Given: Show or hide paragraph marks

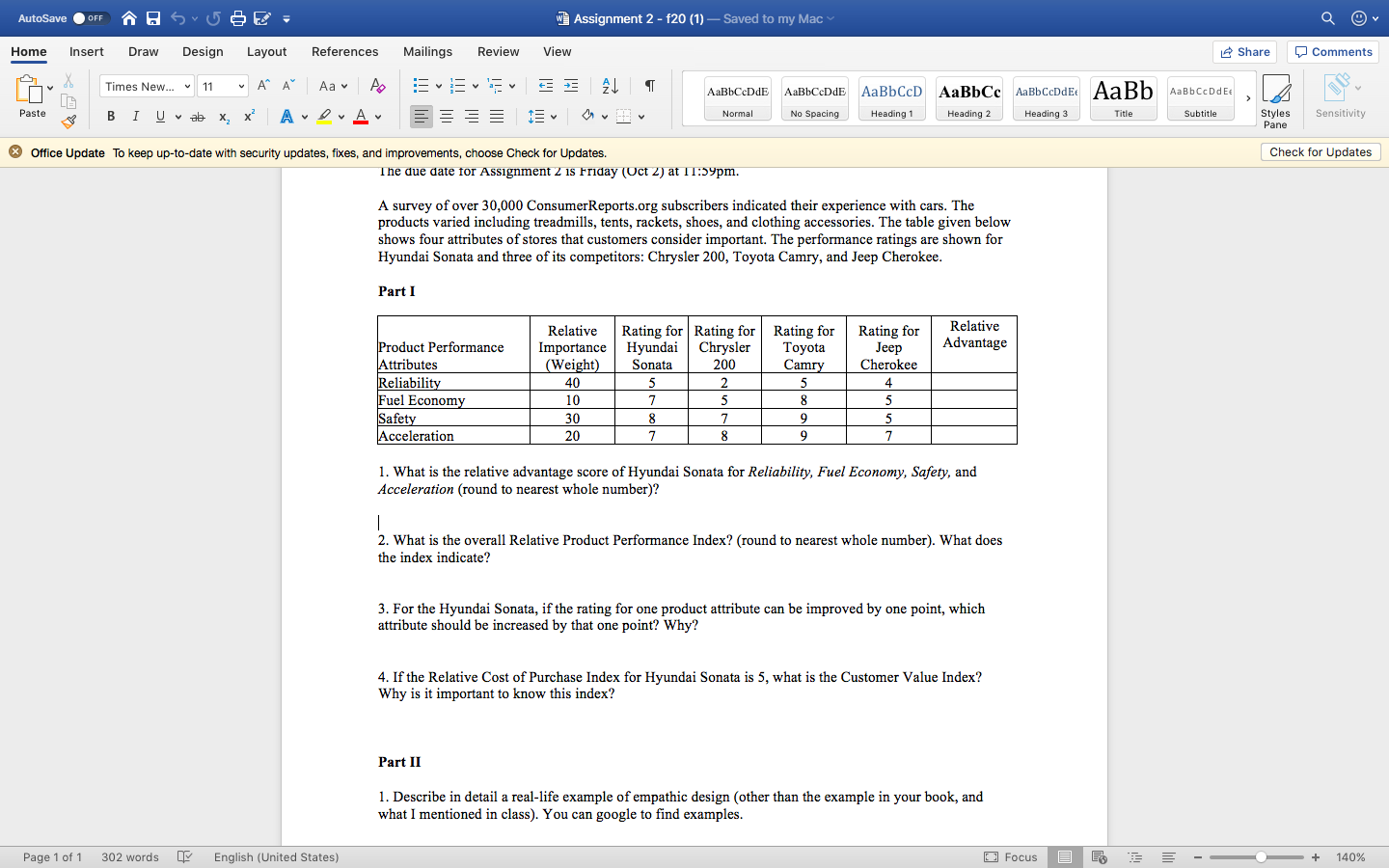Looking at the screenshot, I should tap(650, 86).
